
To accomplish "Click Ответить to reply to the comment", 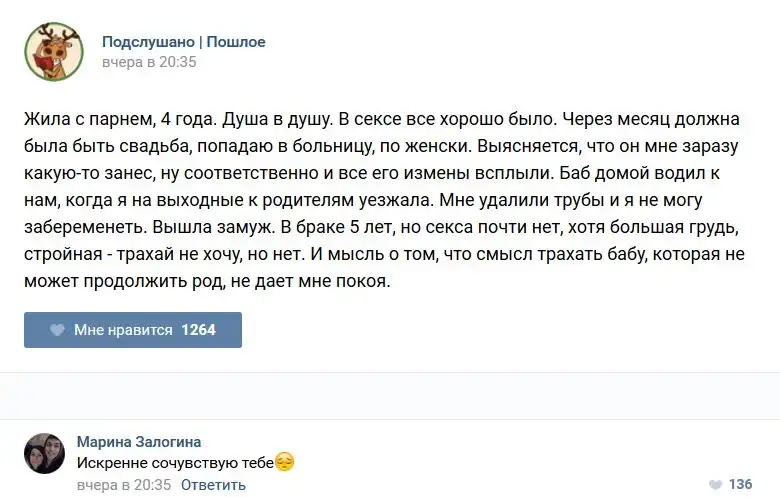I will [213, 485].
